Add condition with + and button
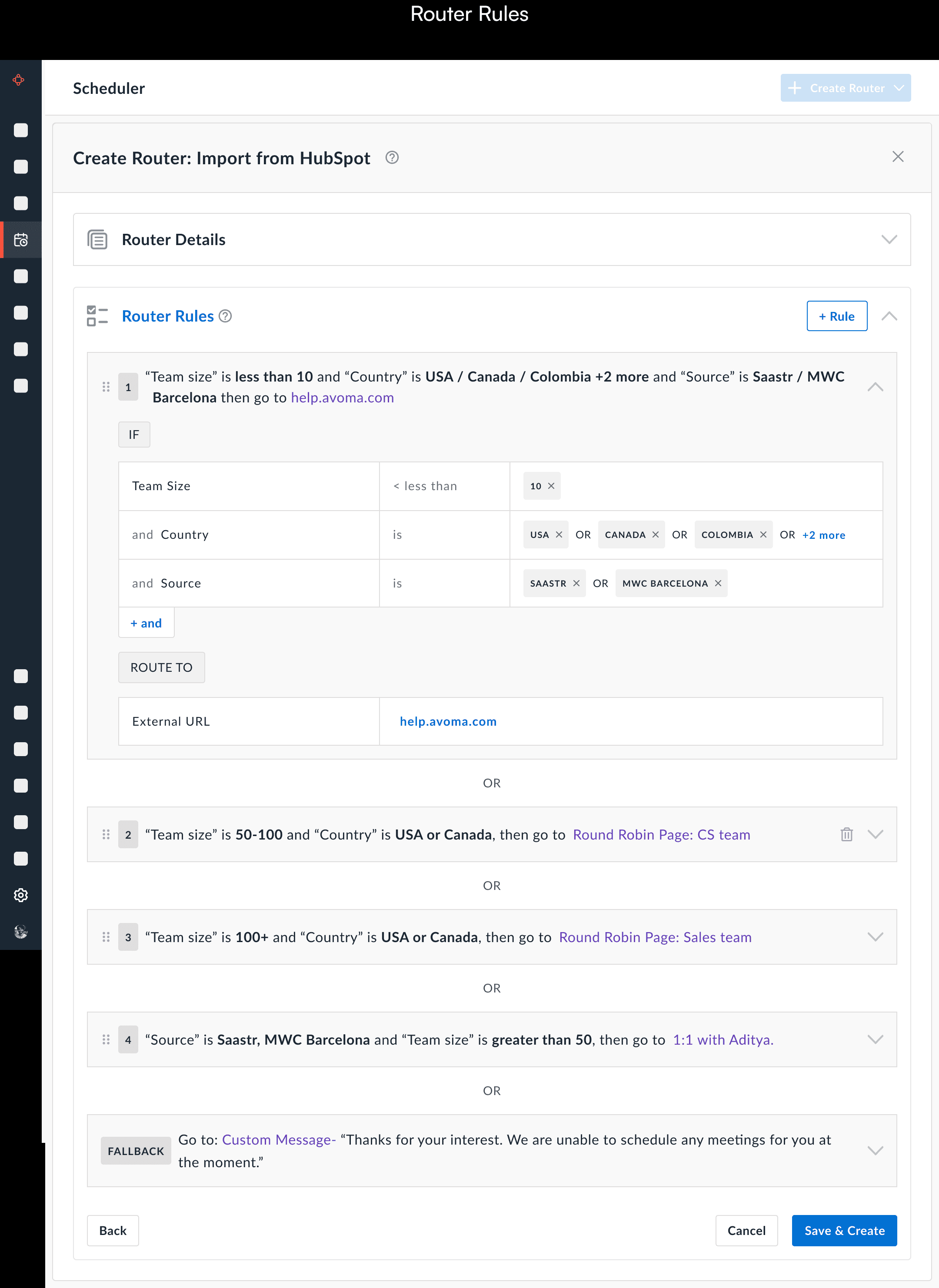939x1288 pixels. (x=146, y=623)
